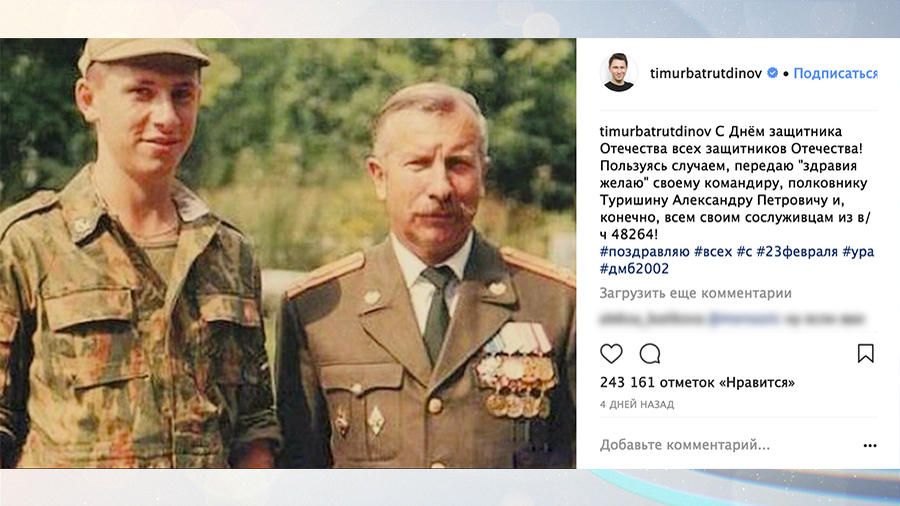Open the three-dot more options menu
The width and height of the screenshot is (900, 506).
(870, 445)
